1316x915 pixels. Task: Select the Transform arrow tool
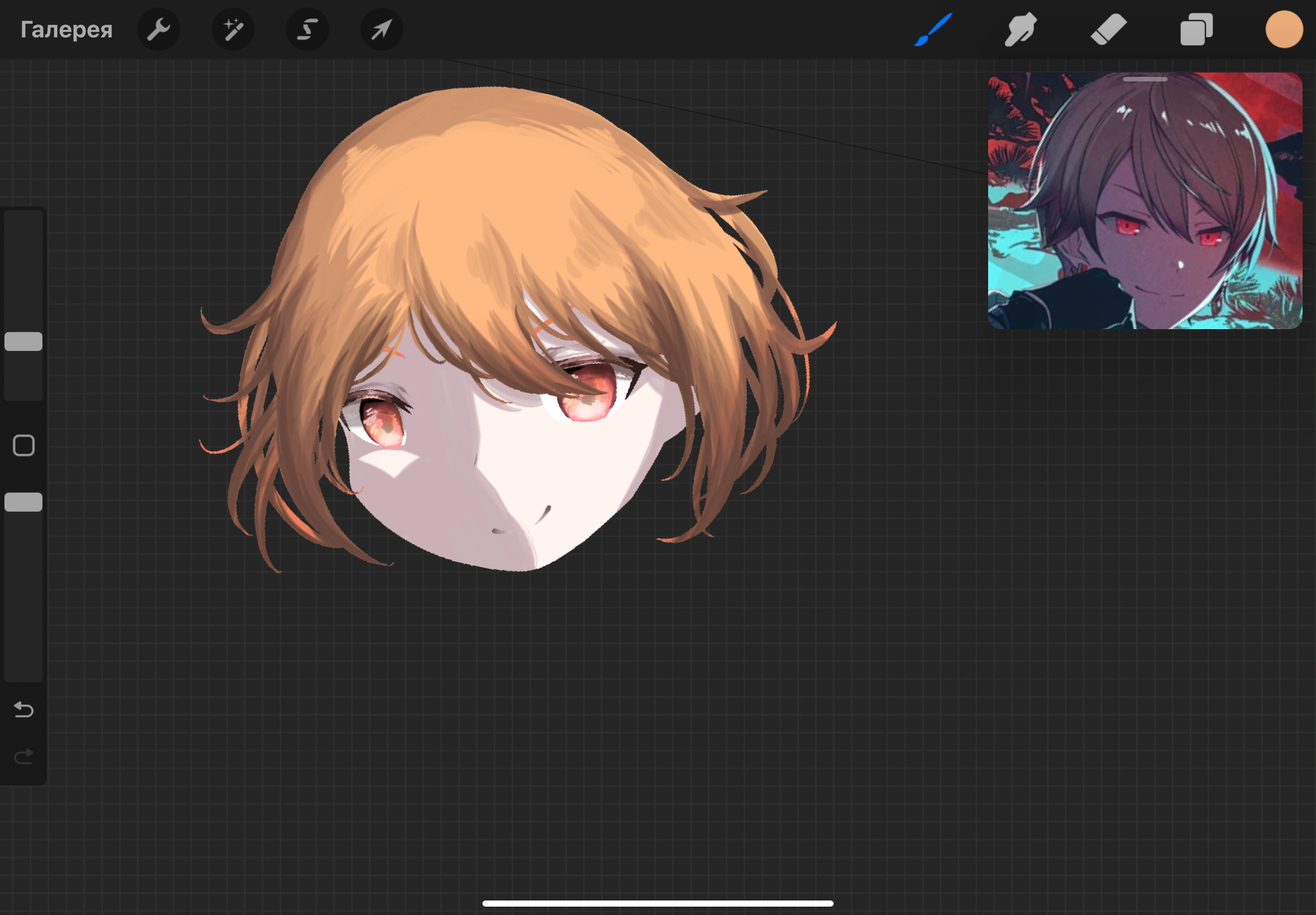(381, 29)
